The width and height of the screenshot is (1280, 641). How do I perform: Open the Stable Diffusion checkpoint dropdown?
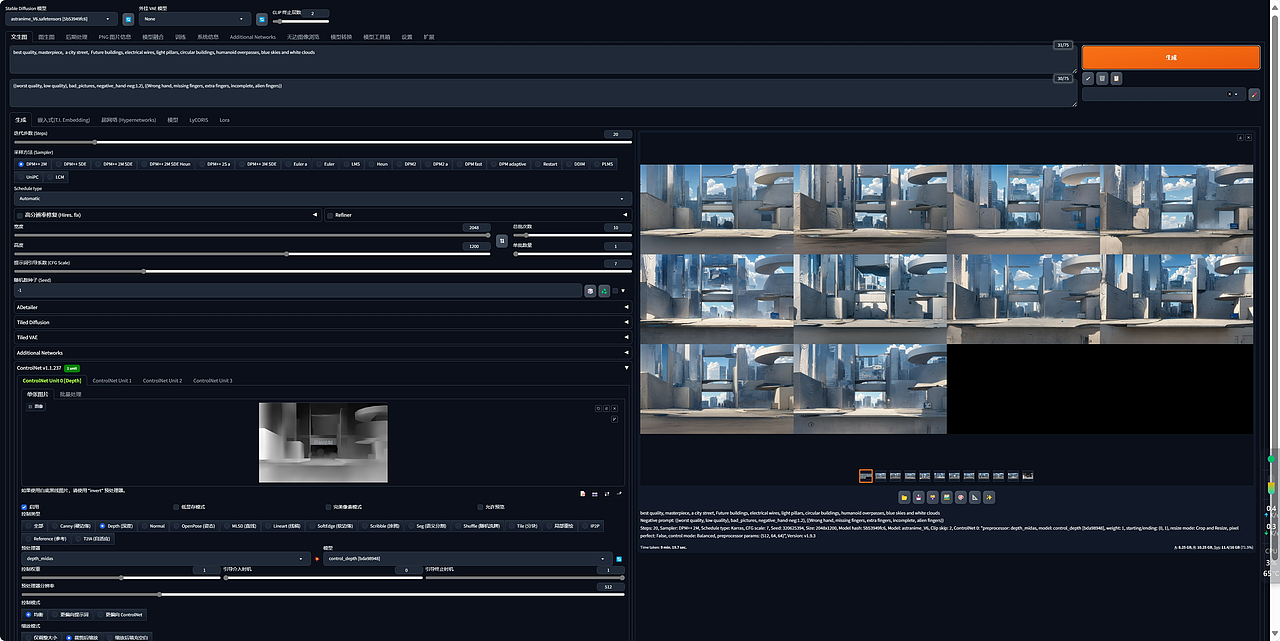[x=61, y=18]
